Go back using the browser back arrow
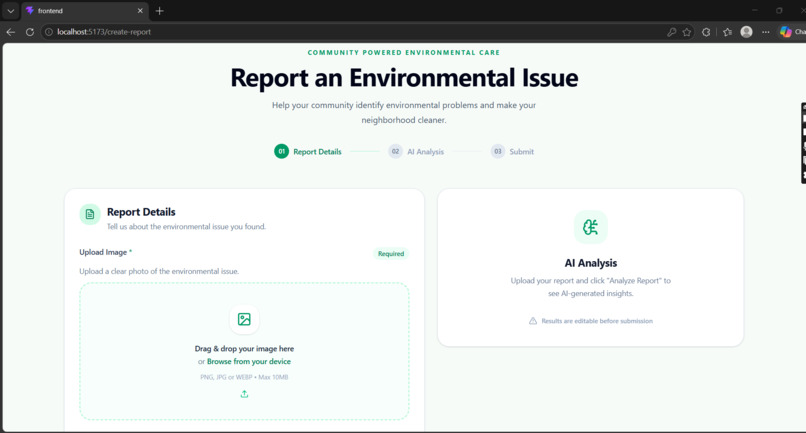806x433 pixels. pyautogui.click(x=10, y=32)
